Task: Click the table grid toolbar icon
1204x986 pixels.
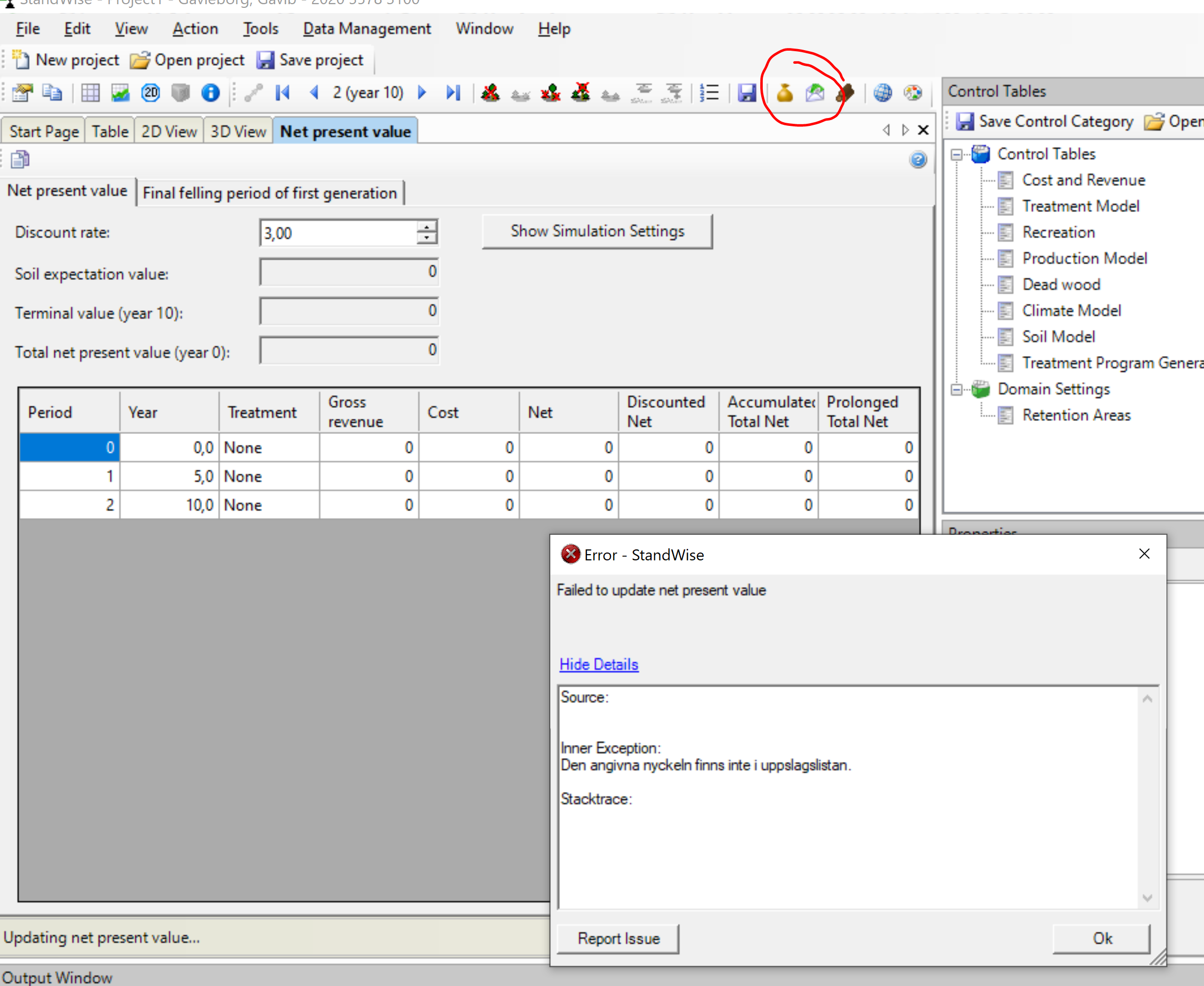Action: click(90, 92)
